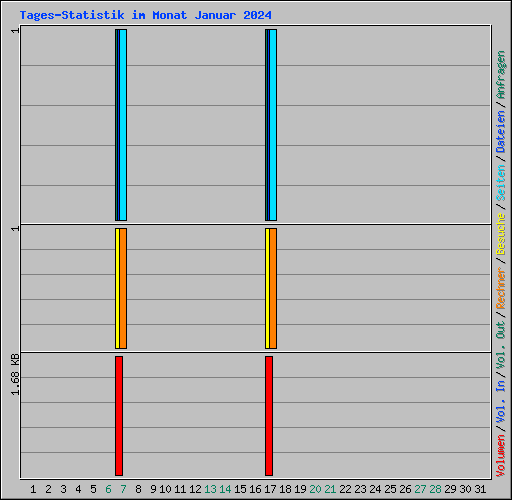Select weekend day 13 on the x-axis
This screenshot has width=512, height=500.
coord(210,489)
